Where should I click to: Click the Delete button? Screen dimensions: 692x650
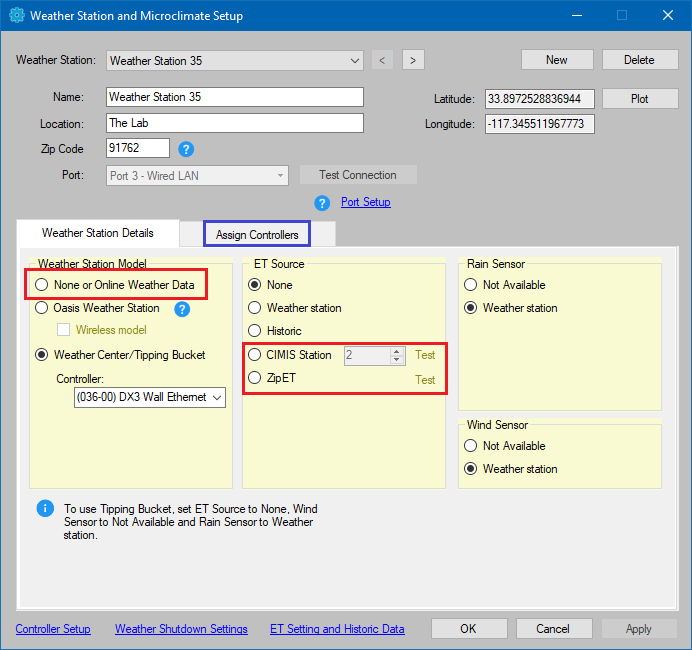pos(639,60)
